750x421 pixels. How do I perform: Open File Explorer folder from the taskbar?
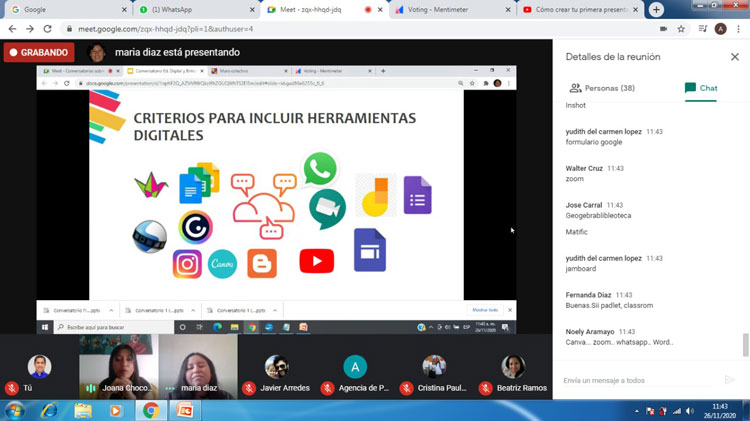click(x=83, y=411)
